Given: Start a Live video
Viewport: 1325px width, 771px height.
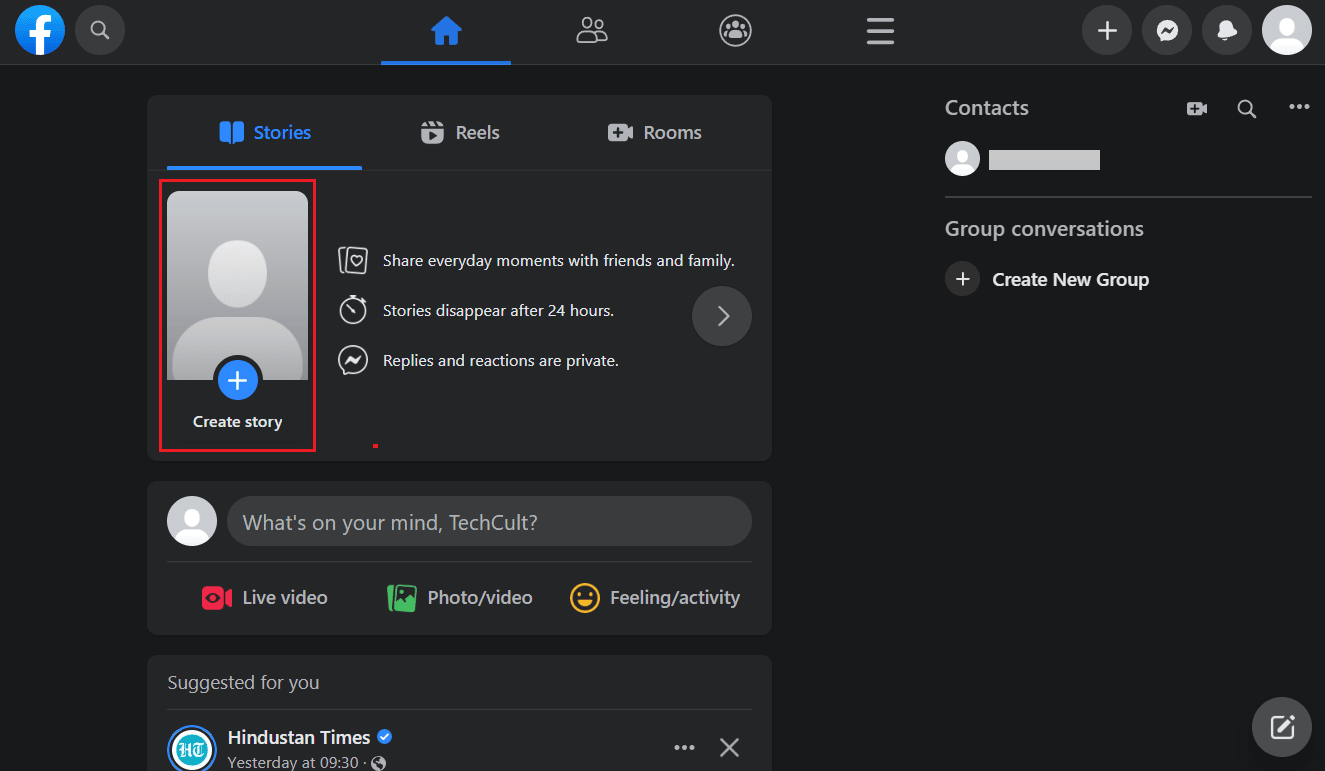Looking at the screenshot, I should click(x=264, y=598).
